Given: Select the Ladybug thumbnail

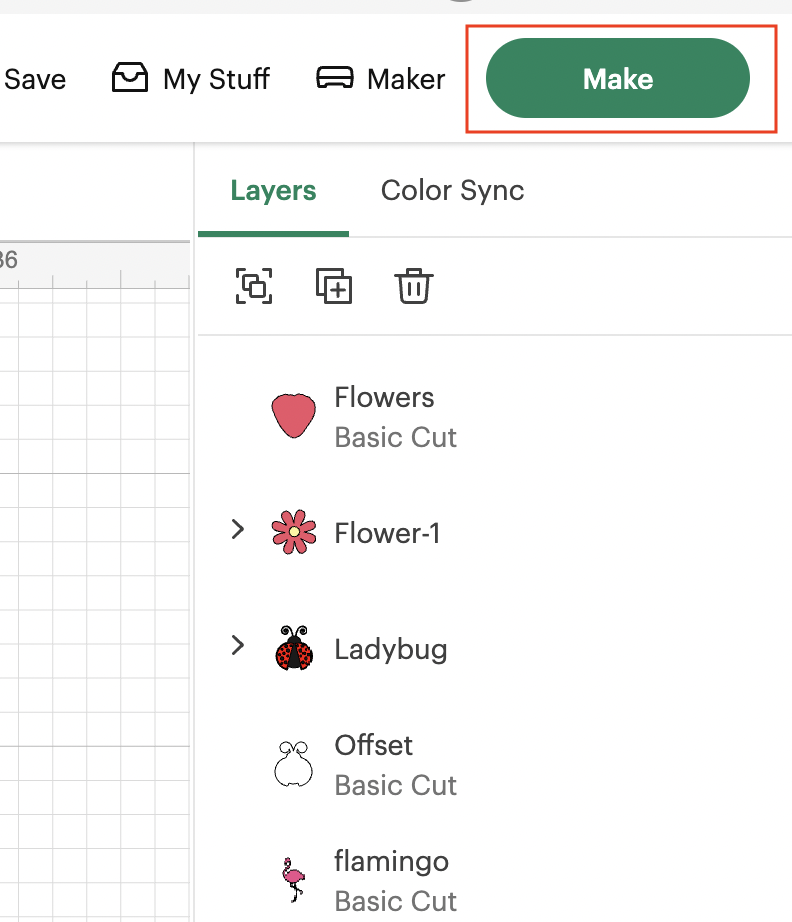Looking at the screenshot, I should 294,647.
